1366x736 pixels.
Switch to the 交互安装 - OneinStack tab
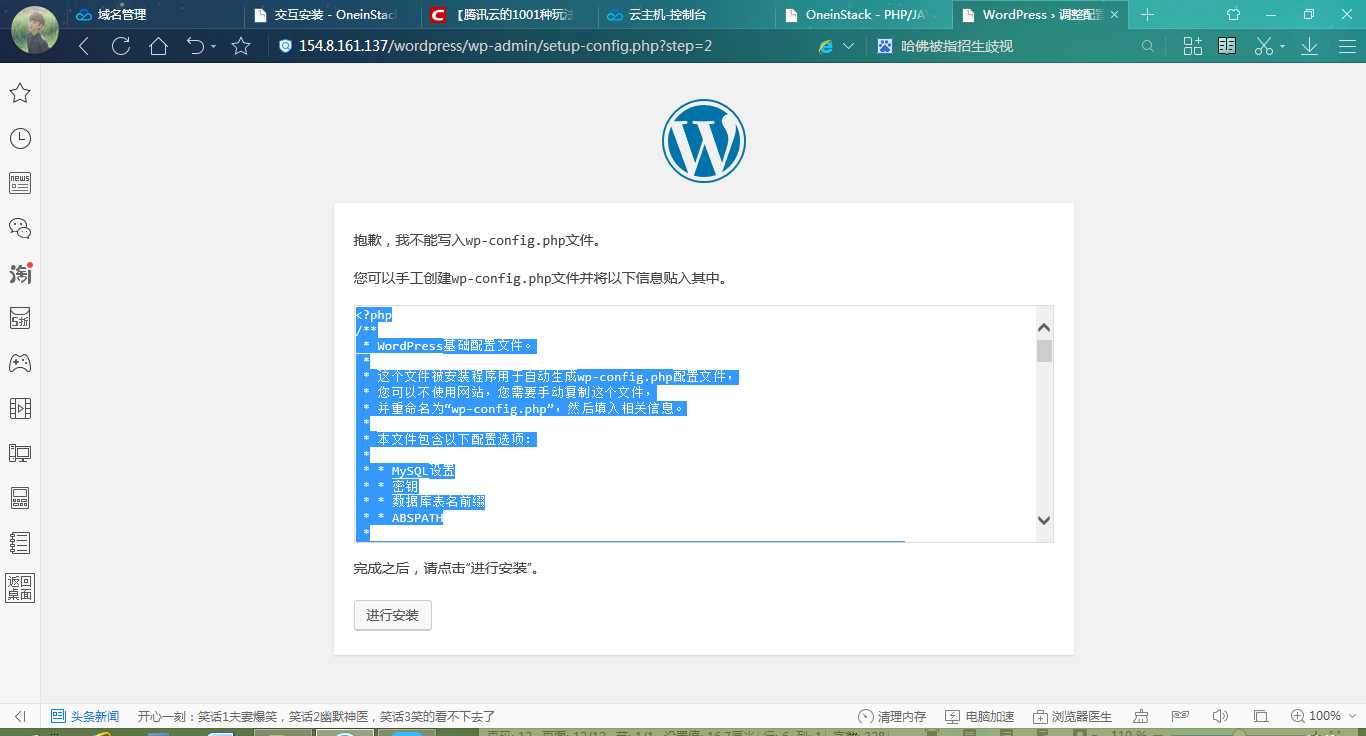click(x=332, y=15)
